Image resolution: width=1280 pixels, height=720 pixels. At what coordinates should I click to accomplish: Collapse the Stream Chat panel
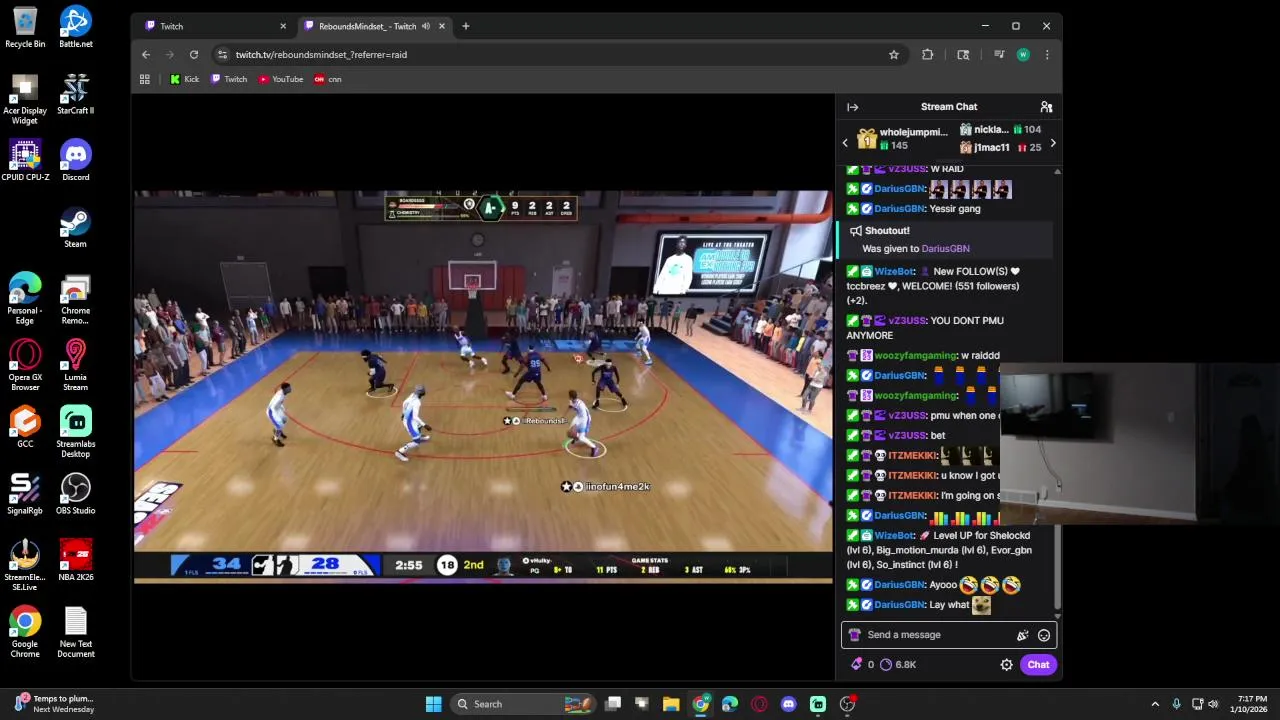pyautogui.click(x=852, y=107)
